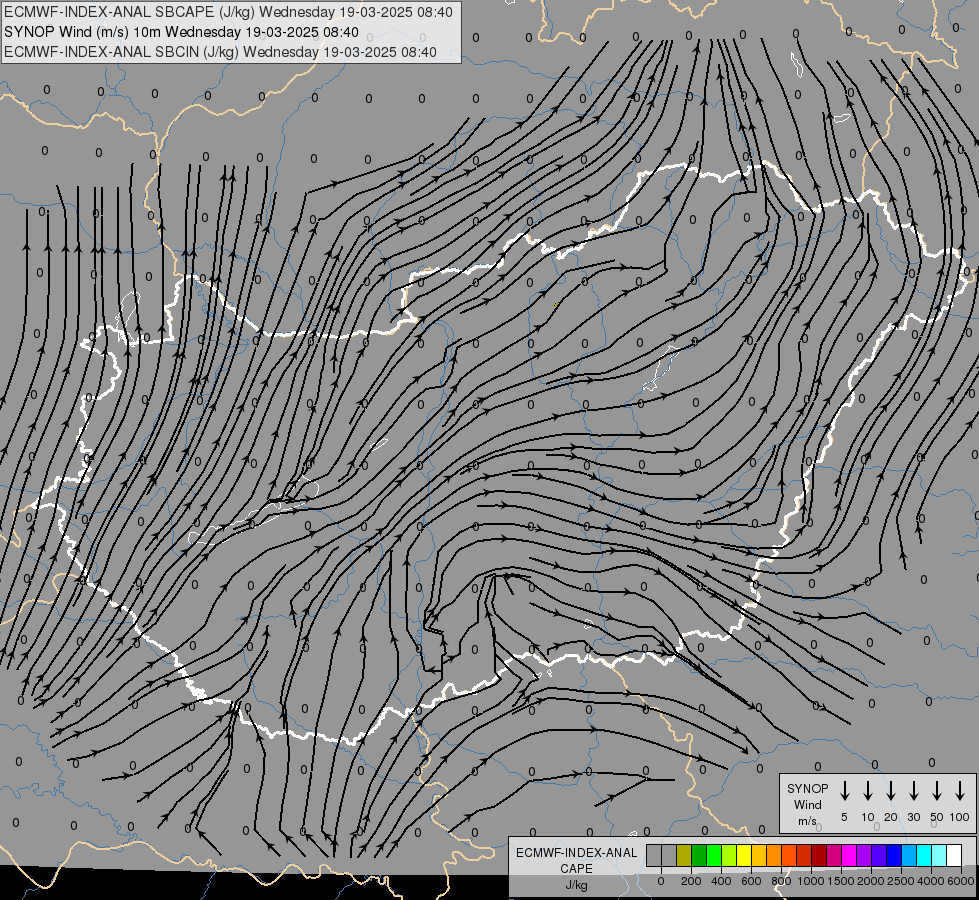979x900 pixels.
Task: Click the '30' value in wind legend
Action: pos(913,817)
